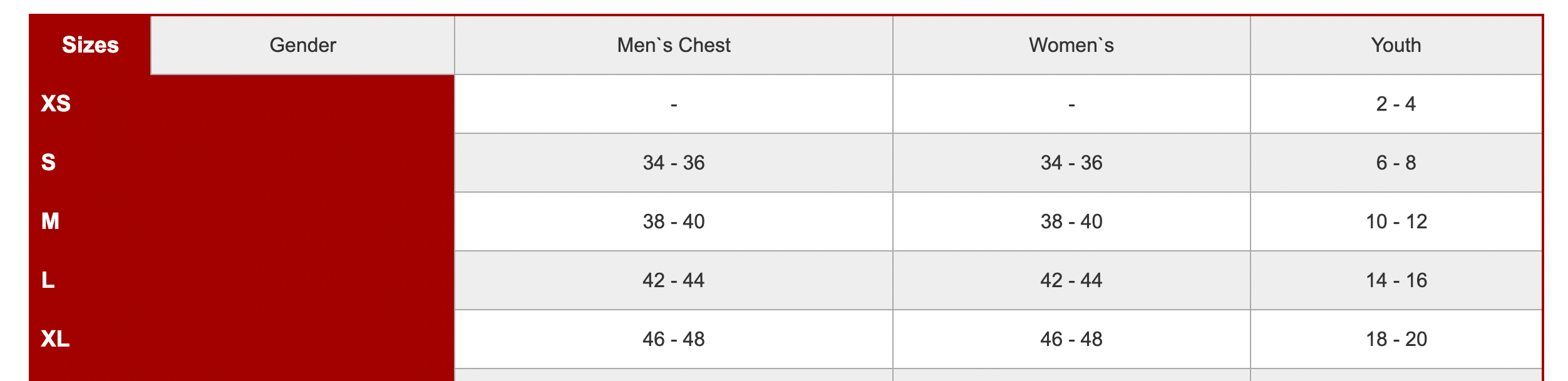Select the L size row label
The width and height of the screenshot is (1568, 381).
[x=48, y=280]
